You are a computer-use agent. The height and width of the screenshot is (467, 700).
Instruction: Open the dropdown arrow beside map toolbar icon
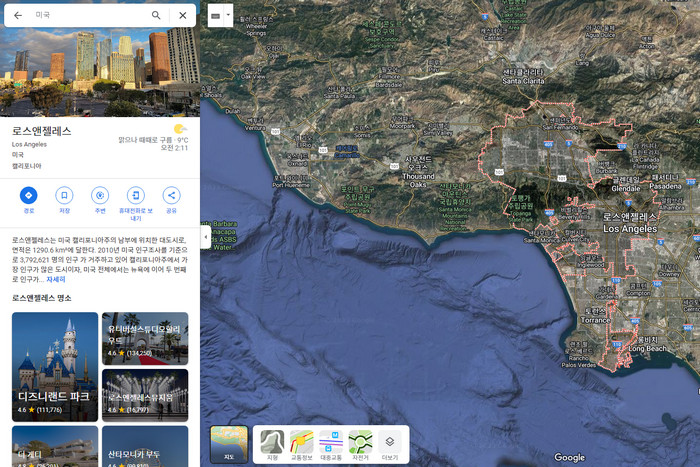(x=228, y=15)
